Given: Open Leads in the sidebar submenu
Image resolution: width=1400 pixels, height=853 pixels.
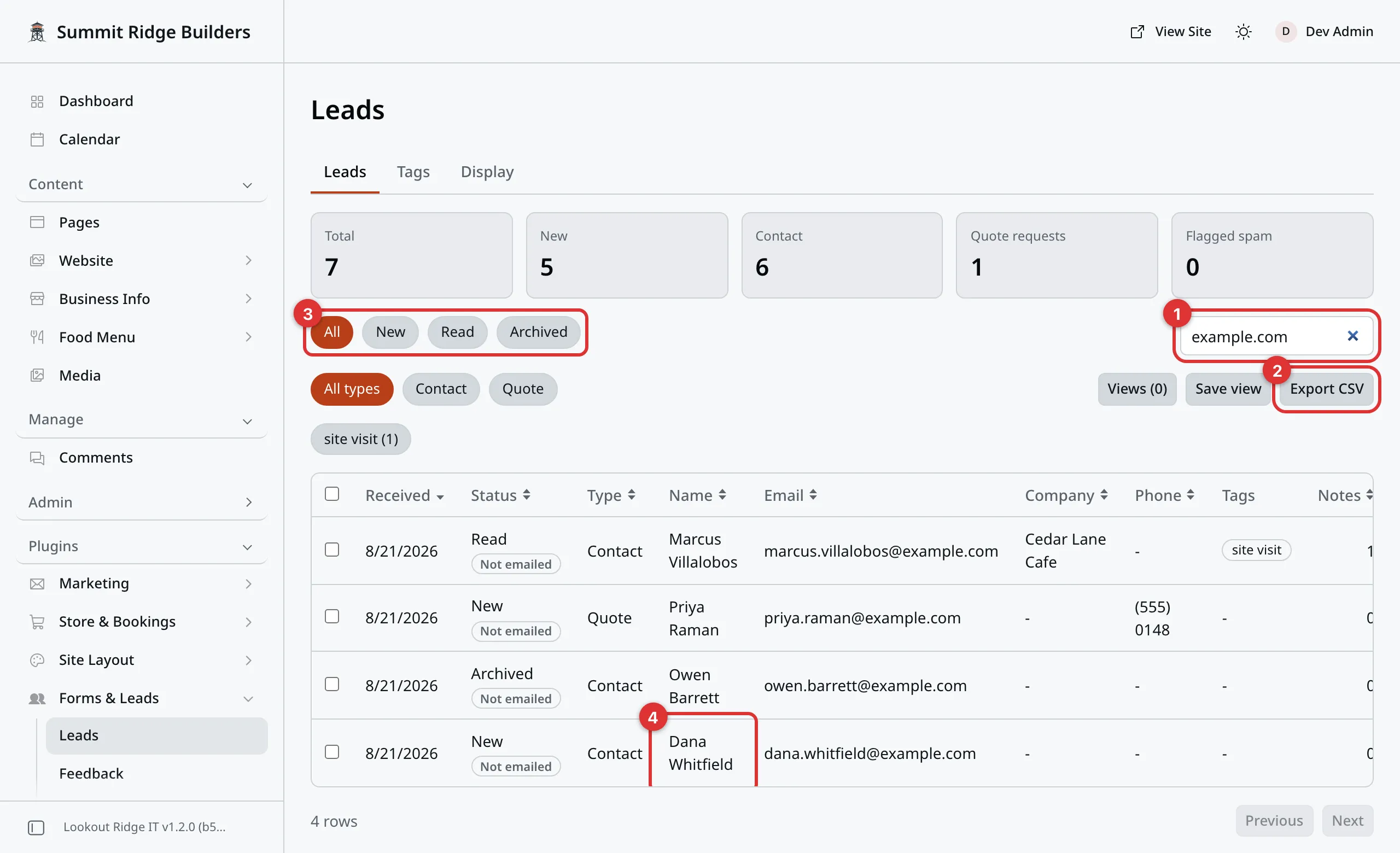Looking at the screenshot, I should click(156, 735).
